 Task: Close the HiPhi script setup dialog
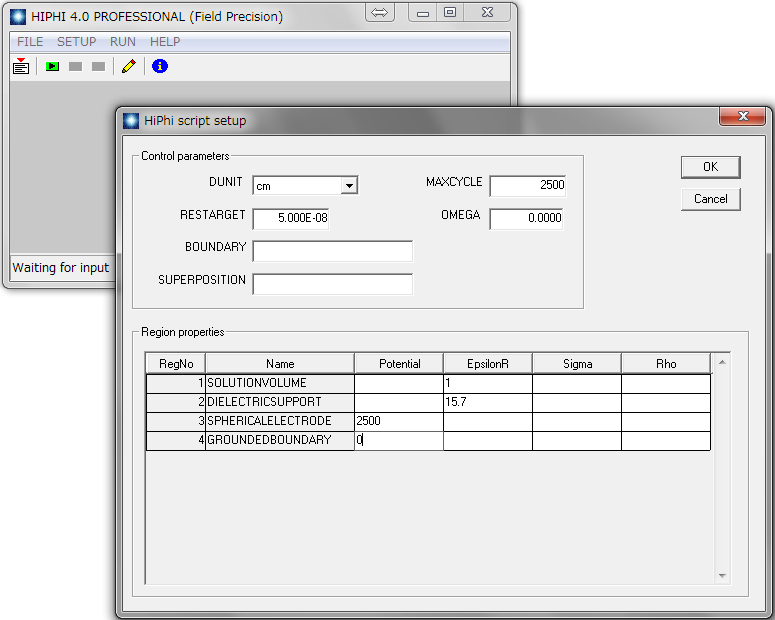click(x=743, y=116)
